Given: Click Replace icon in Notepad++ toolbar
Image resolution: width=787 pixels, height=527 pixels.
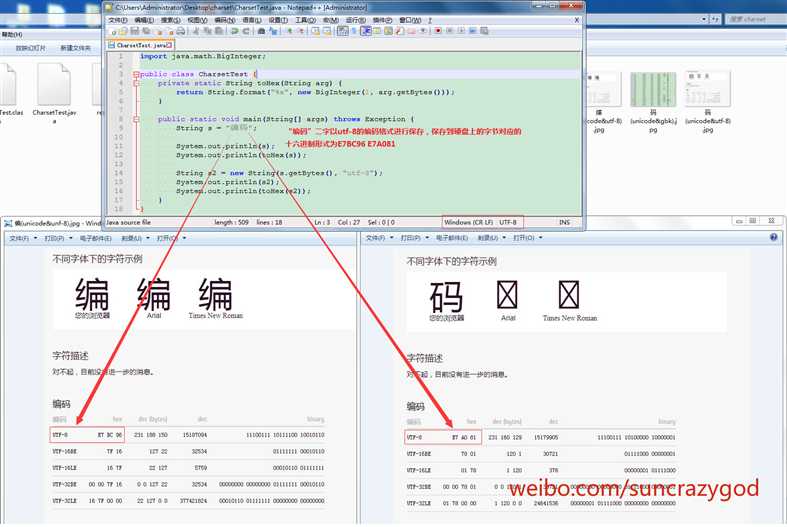Looking at the screenshot, I should coord(274,31).
